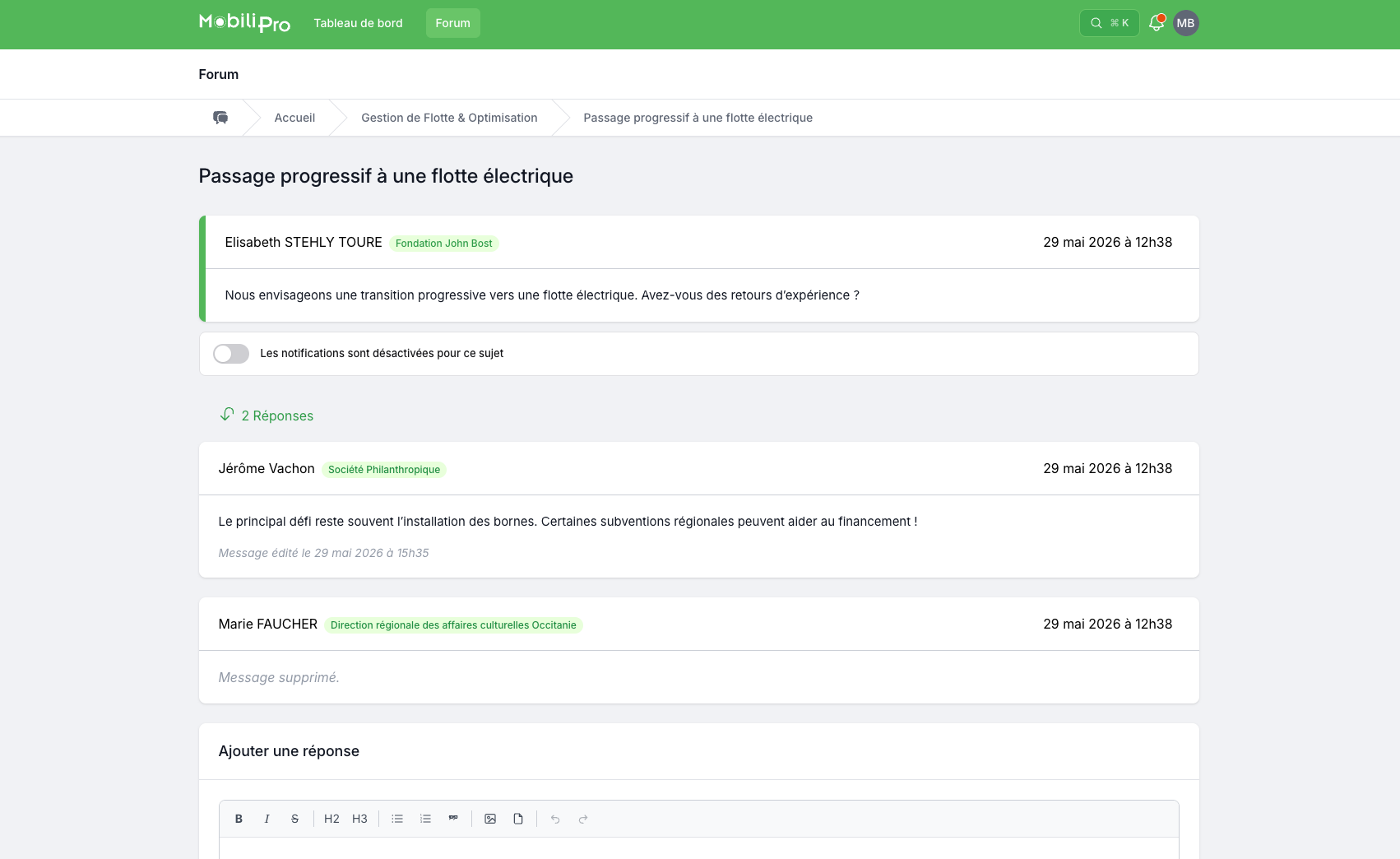Insert a numbered list
This screenshot has height=859, width=1400.
click(x=425, y=819)
